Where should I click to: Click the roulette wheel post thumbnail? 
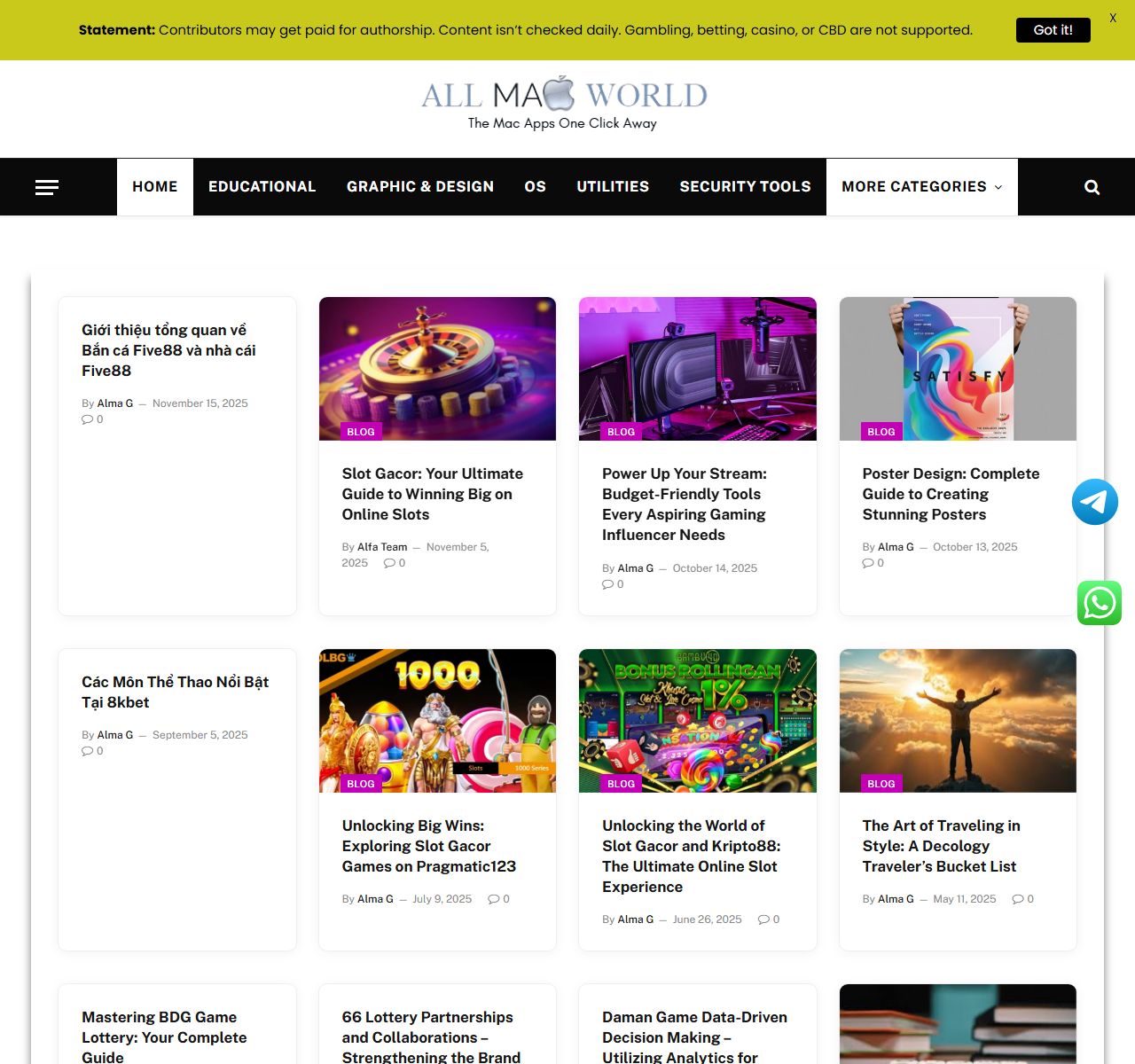click(437, 368)
